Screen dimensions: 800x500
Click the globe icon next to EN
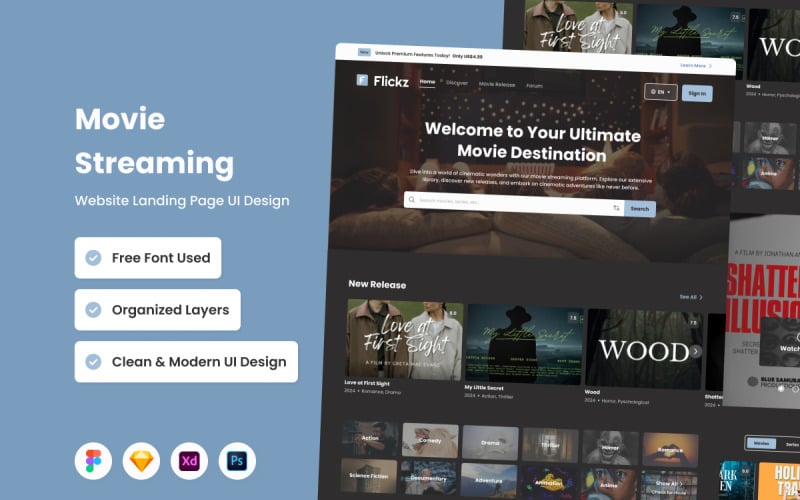(653, 92)
